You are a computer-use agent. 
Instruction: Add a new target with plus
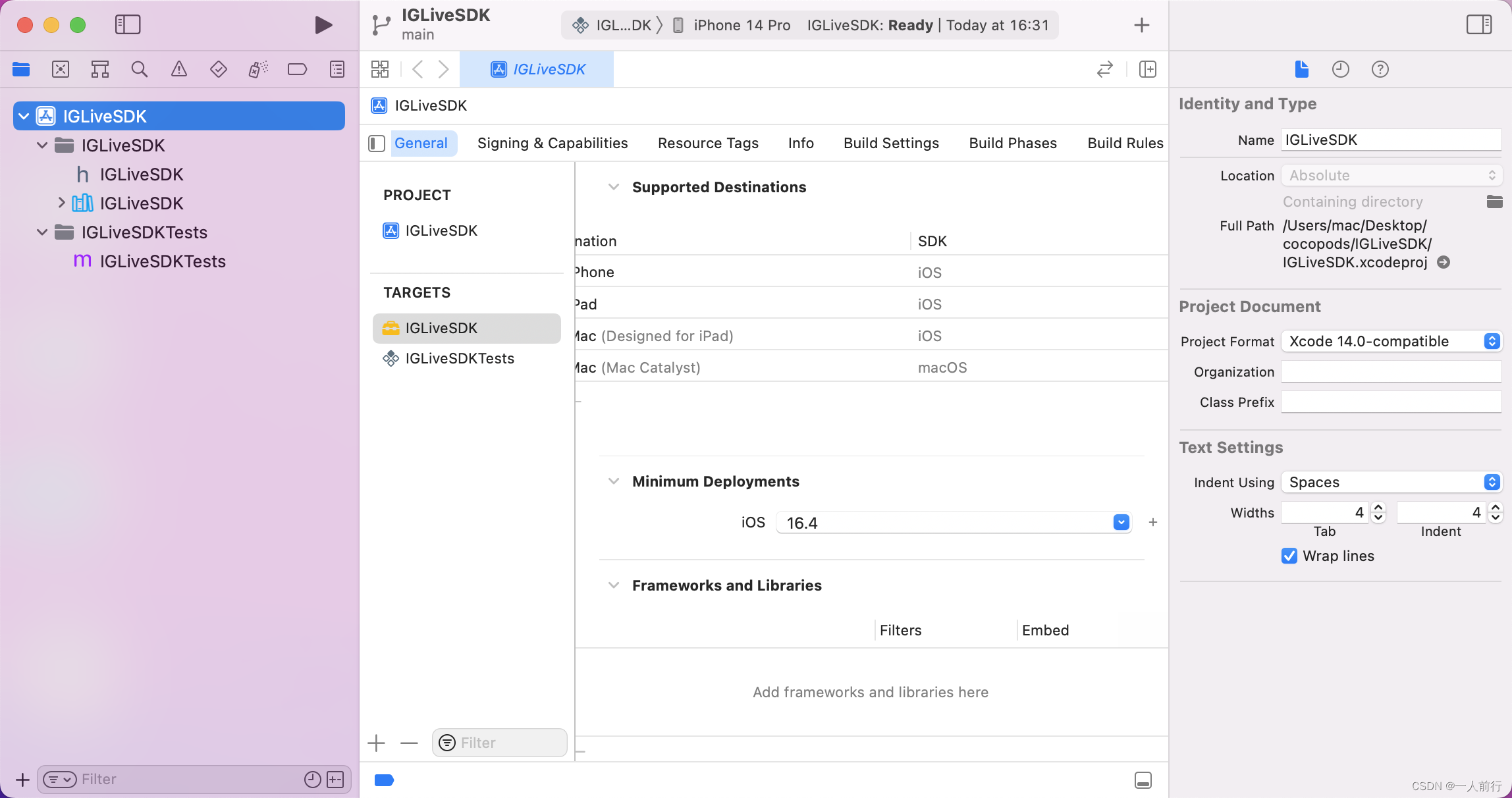pos(376,743)
